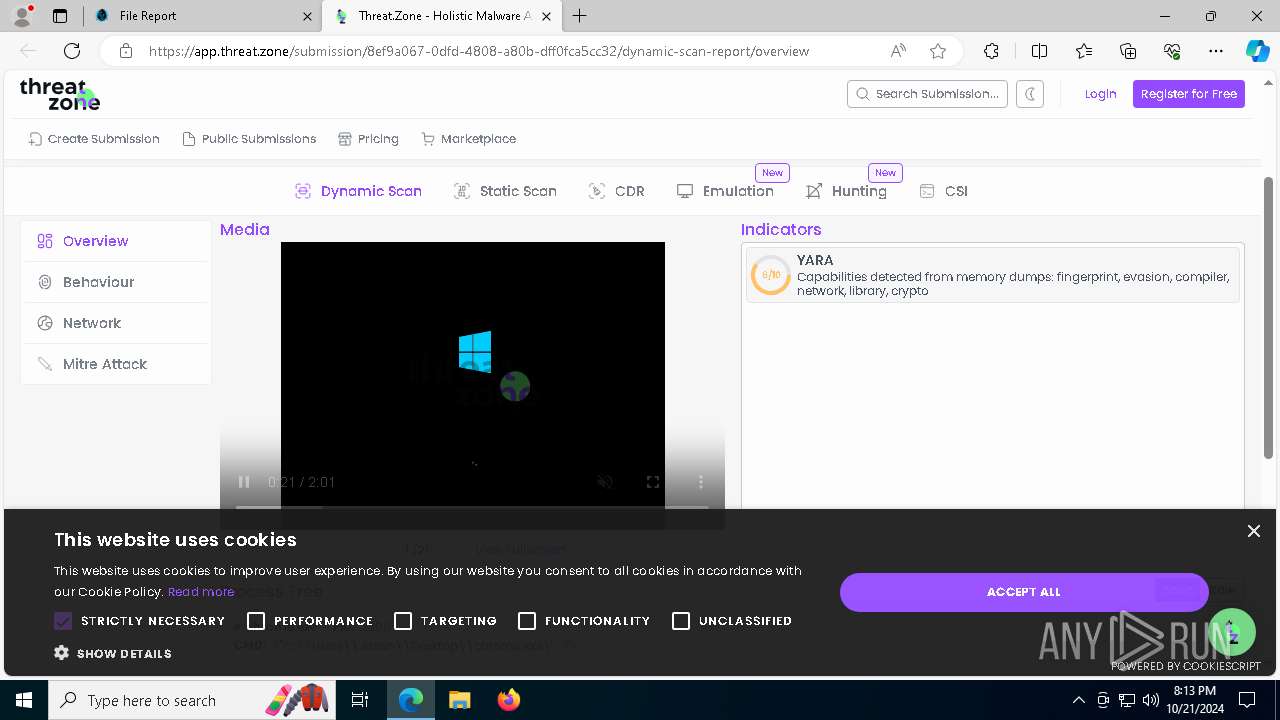Click Register for Free button
This screenshot has width=1280, height=720.
click(1188, 94)
